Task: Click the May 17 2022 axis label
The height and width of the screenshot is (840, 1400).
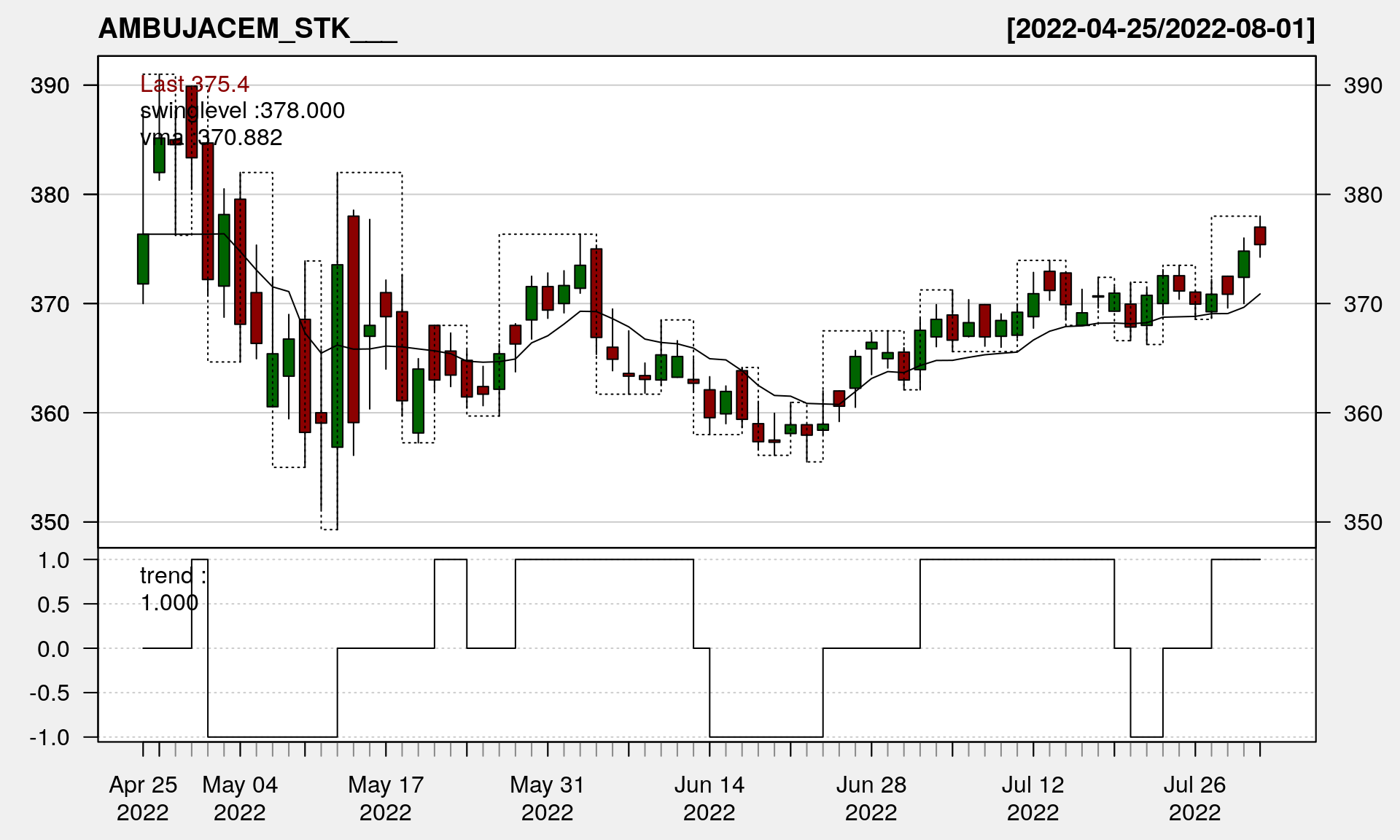Action: (x=386, y=798)
